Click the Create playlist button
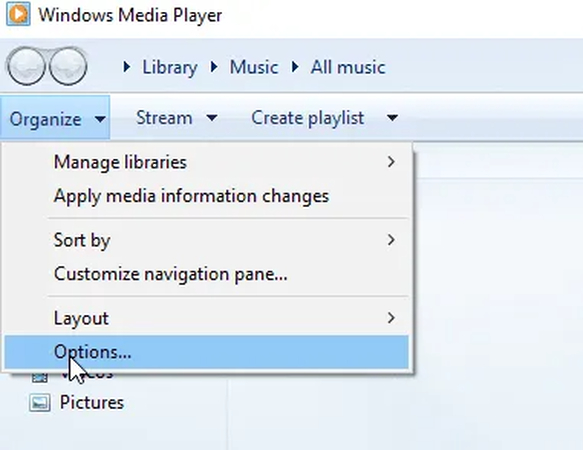 (x=307, y=118)
